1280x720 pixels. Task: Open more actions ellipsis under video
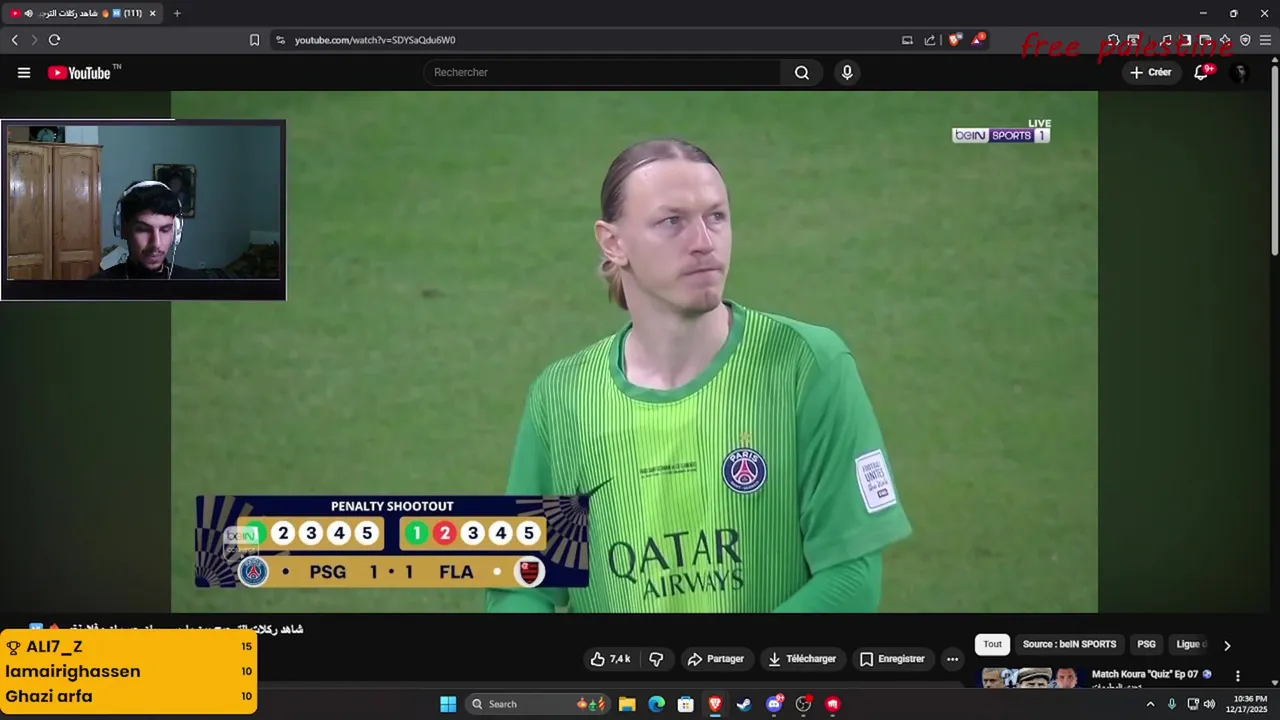(952, 659)
